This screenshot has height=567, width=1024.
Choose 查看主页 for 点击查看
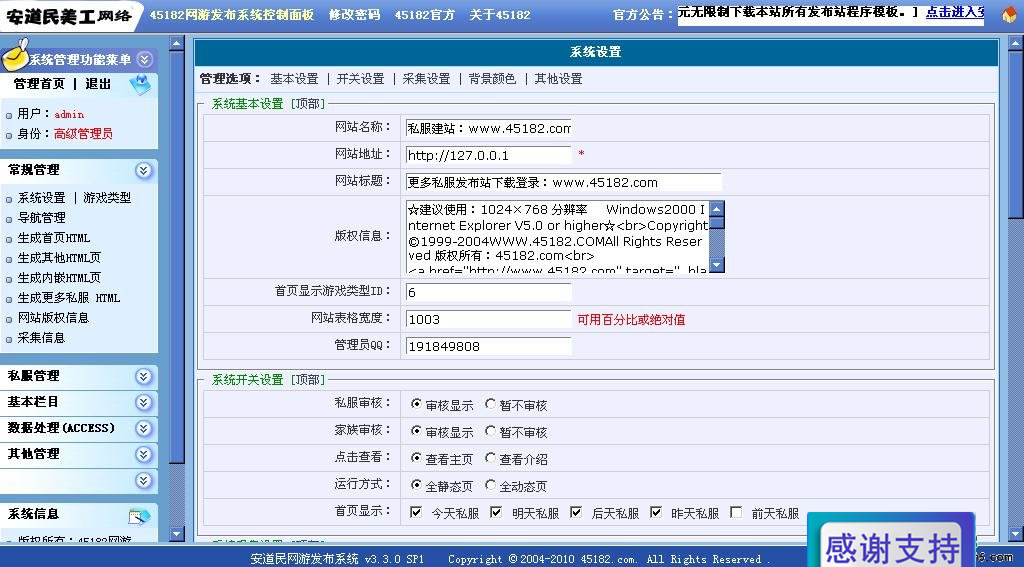point(416,458)
